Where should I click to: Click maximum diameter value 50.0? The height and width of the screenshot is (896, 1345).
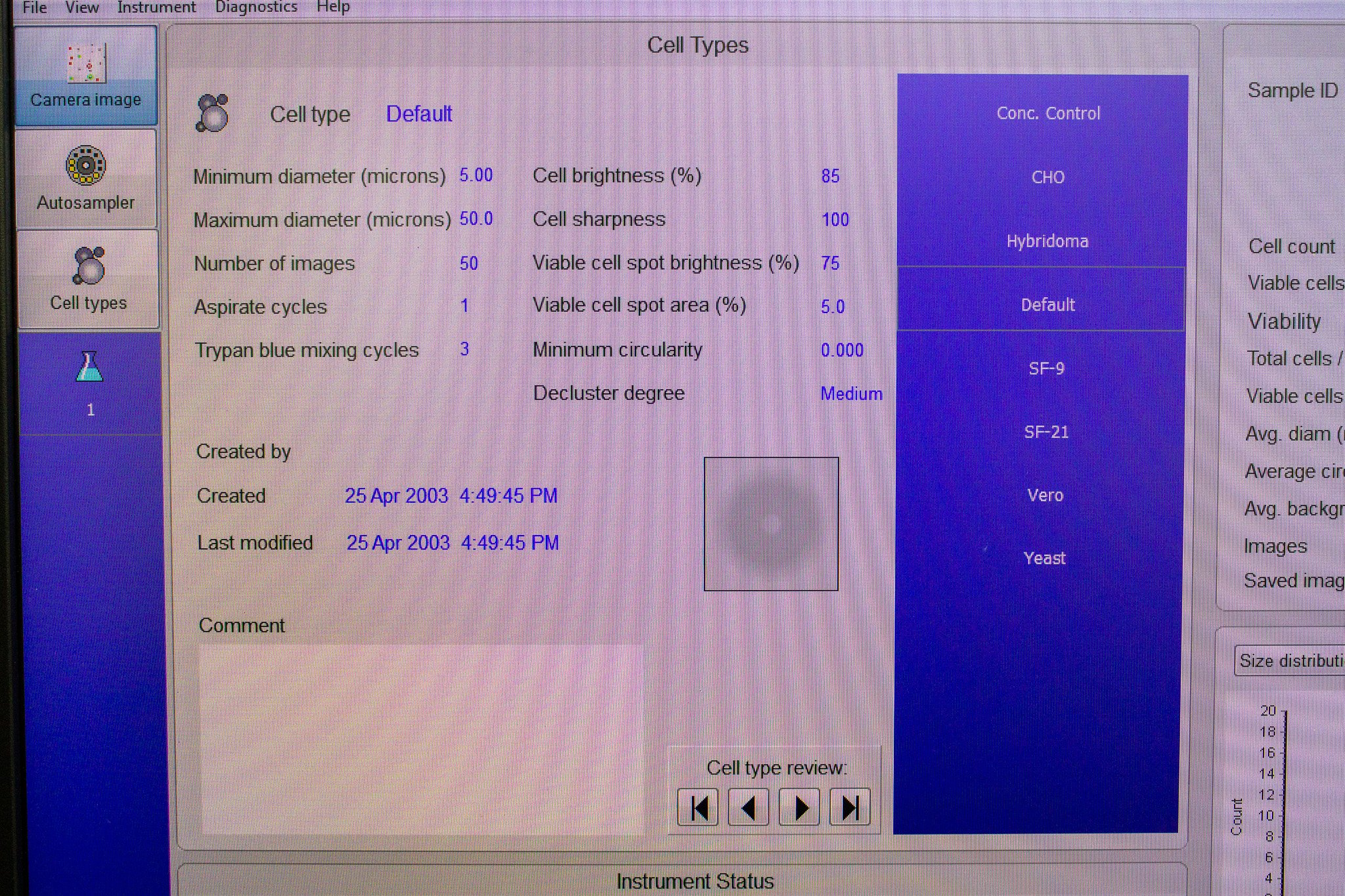click(476, 219)
